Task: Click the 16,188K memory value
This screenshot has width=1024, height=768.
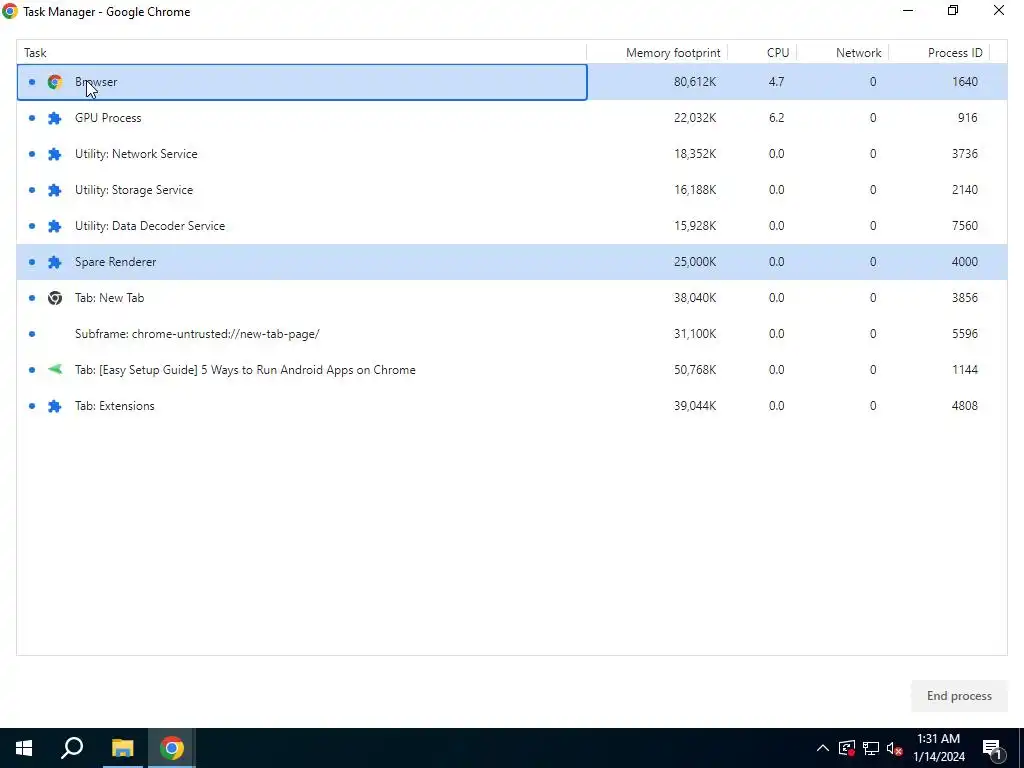Action: (x=695, y=190)
